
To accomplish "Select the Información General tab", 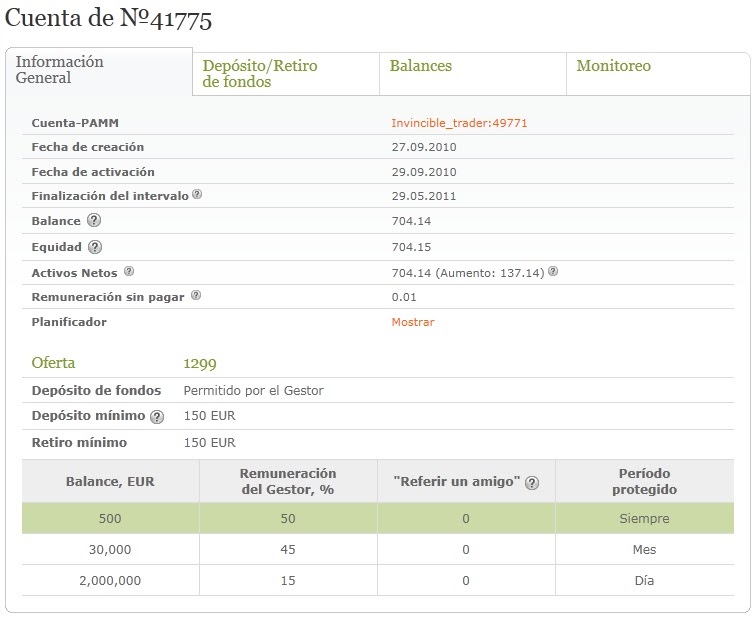I will point(99,71).
